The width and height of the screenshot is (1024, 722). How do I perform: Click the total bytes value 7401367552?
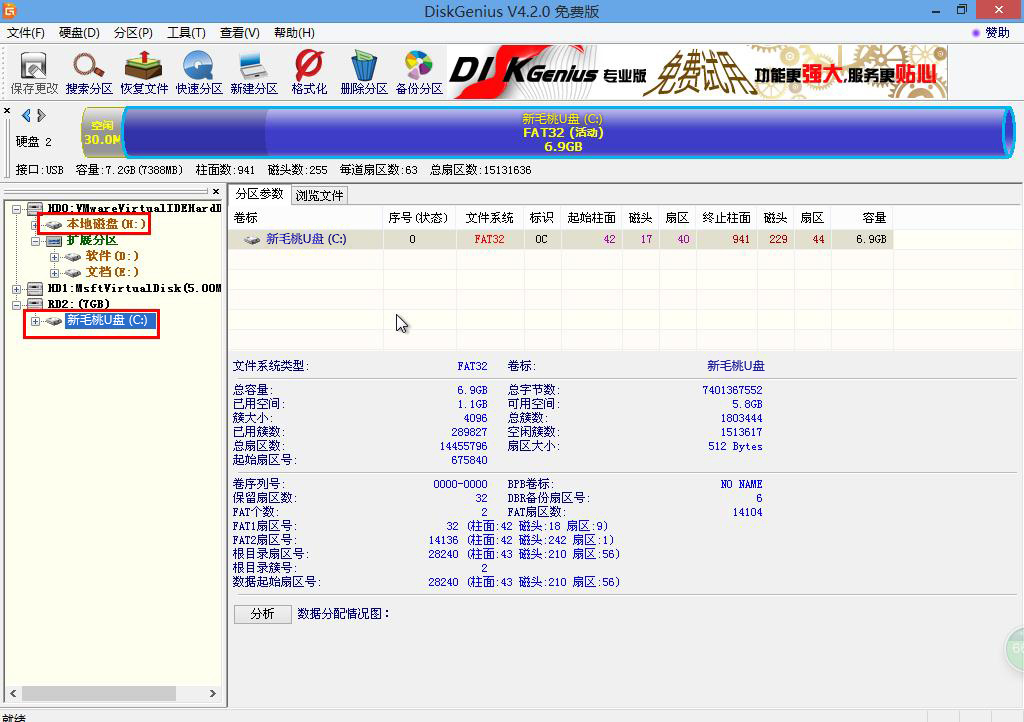(732, 390)
